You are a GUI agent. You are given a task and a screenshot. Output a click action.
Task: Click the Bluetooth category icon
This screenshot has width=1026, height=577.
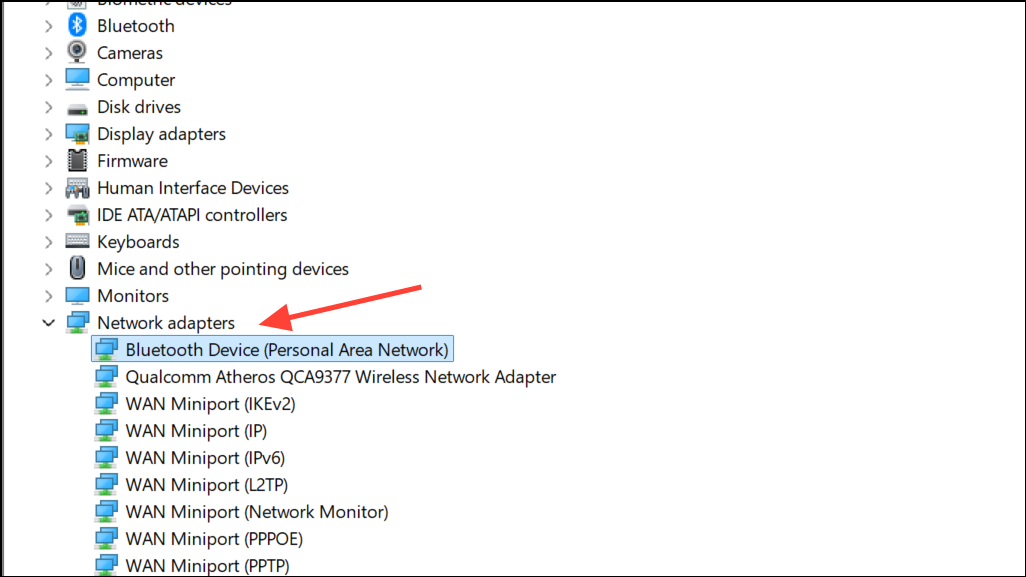(77, 26)
